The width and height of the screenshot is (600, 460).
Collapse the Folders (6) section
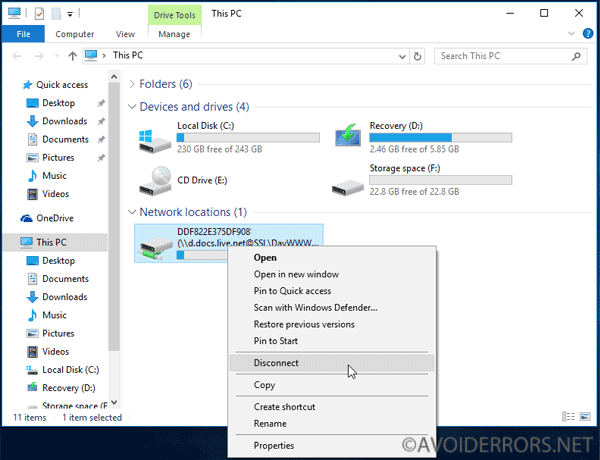(x=131, y=84)
